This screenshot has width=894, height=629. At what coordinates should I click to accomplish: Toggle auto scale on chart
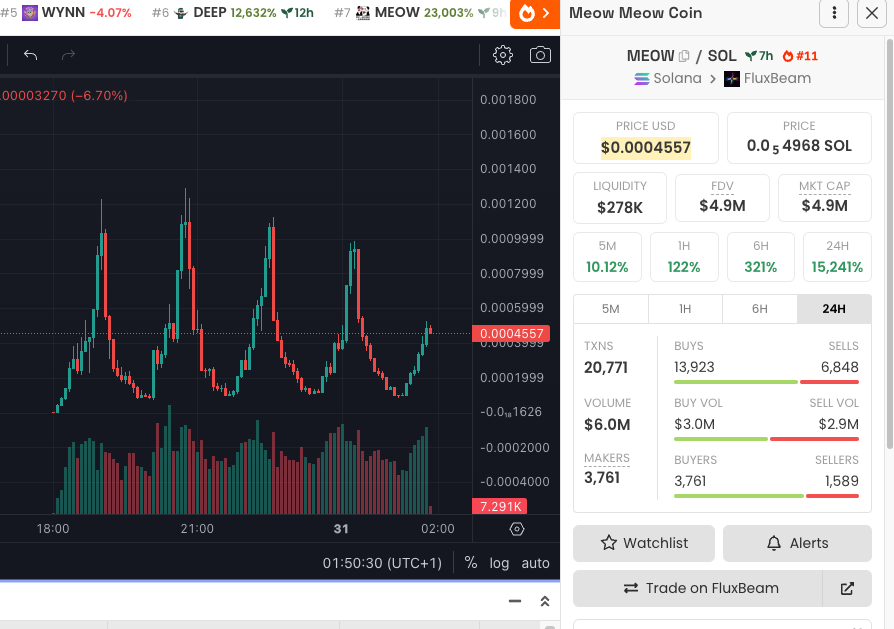(535, 563)
